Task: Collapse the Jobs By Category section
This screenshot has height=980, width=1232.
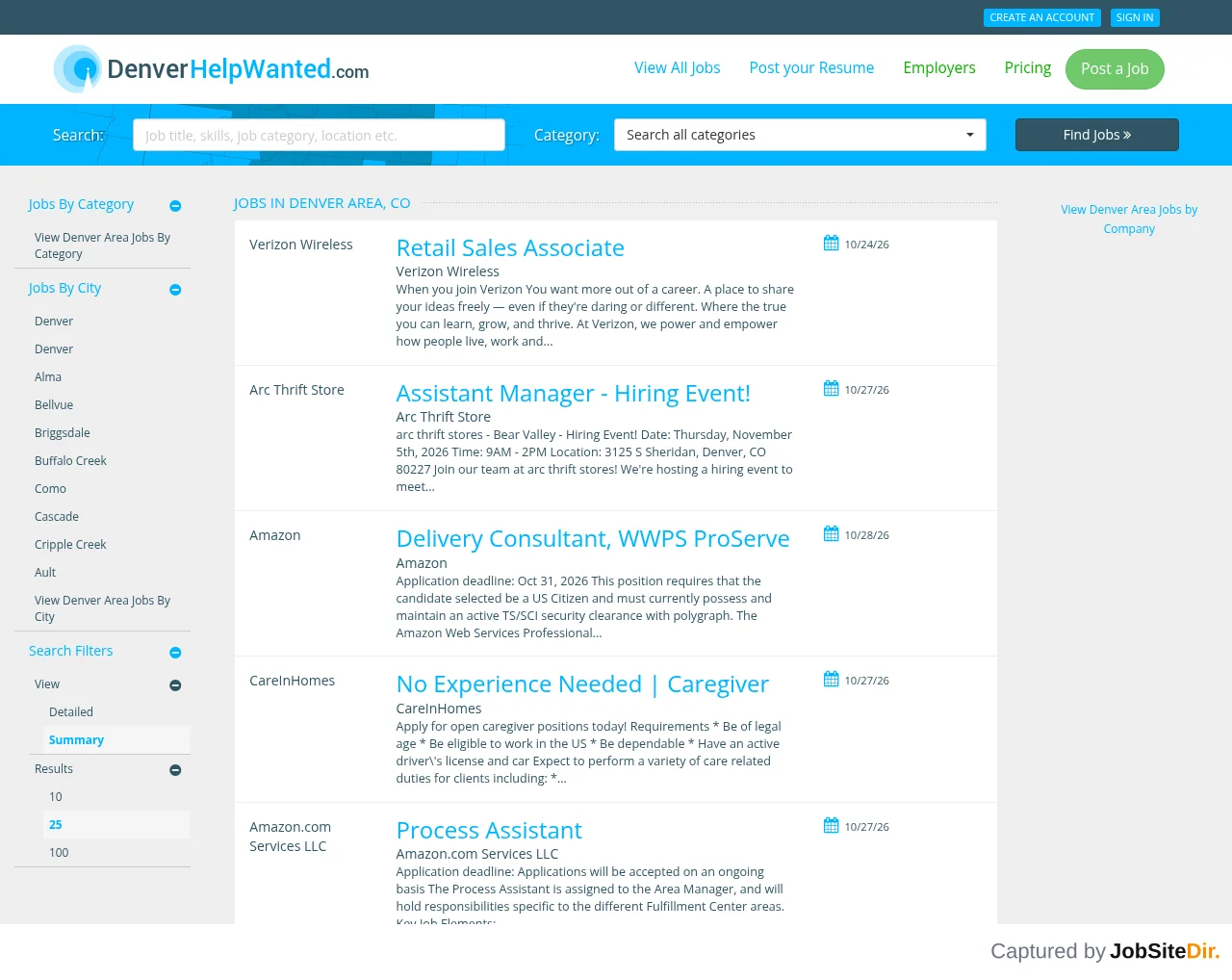Action: [x=175, y=206]
